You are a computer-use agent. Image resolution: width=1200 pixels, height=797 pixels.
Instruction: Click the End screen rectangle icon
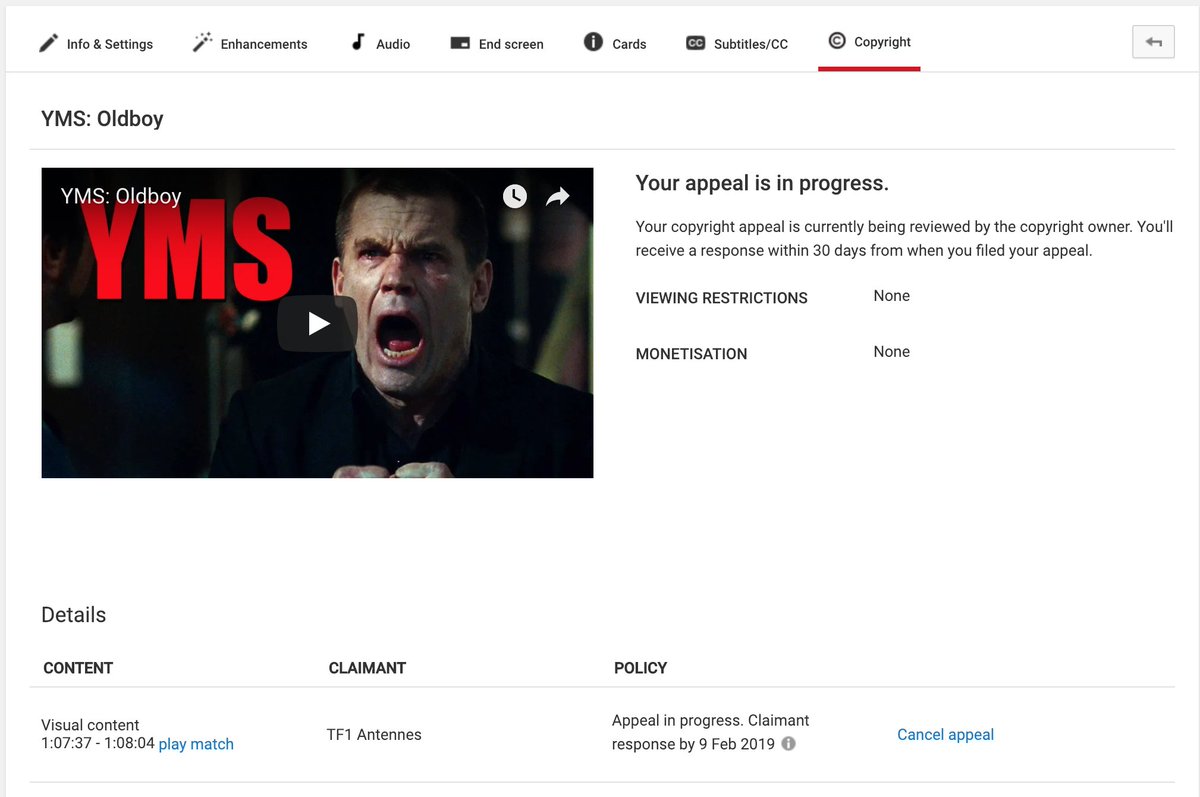coord(460,44)
